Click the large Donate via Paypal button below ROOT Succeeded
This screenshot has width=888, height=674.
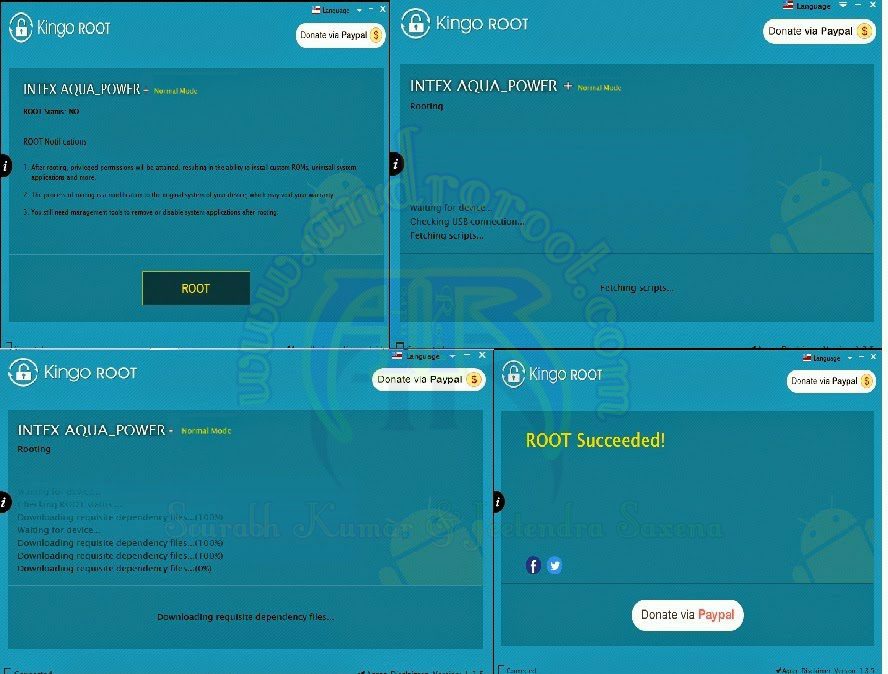click(688, 615)
